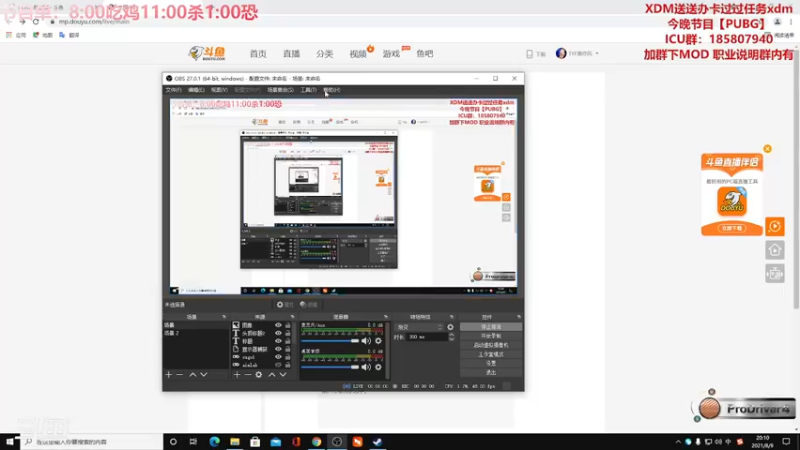Viewport: 800px width, 450px height.
Task: Pop out the 来源 dock panel
Action: [292, 317]
